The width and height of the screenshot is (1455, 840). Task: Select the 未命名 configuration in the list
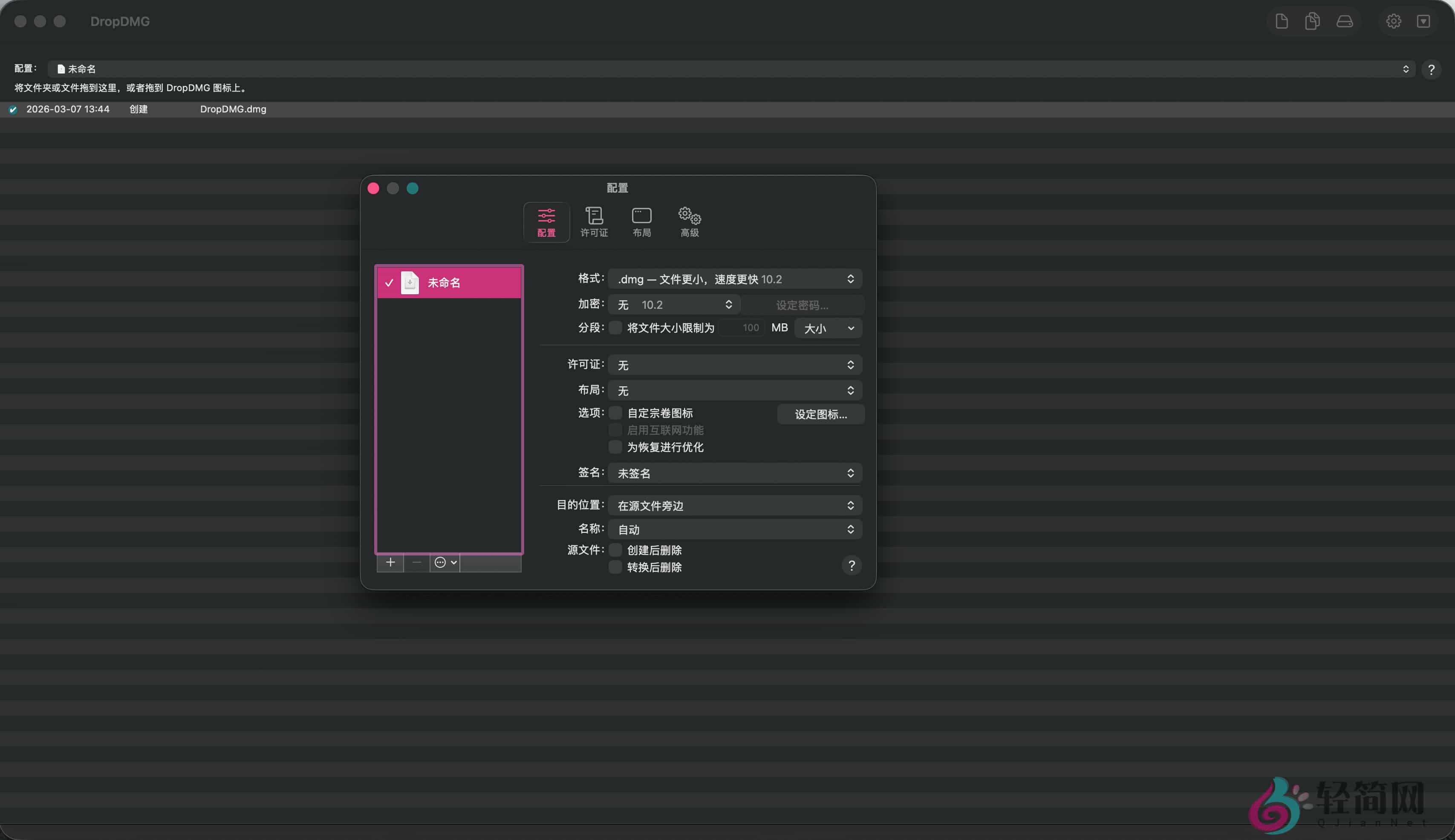(449, 282)
